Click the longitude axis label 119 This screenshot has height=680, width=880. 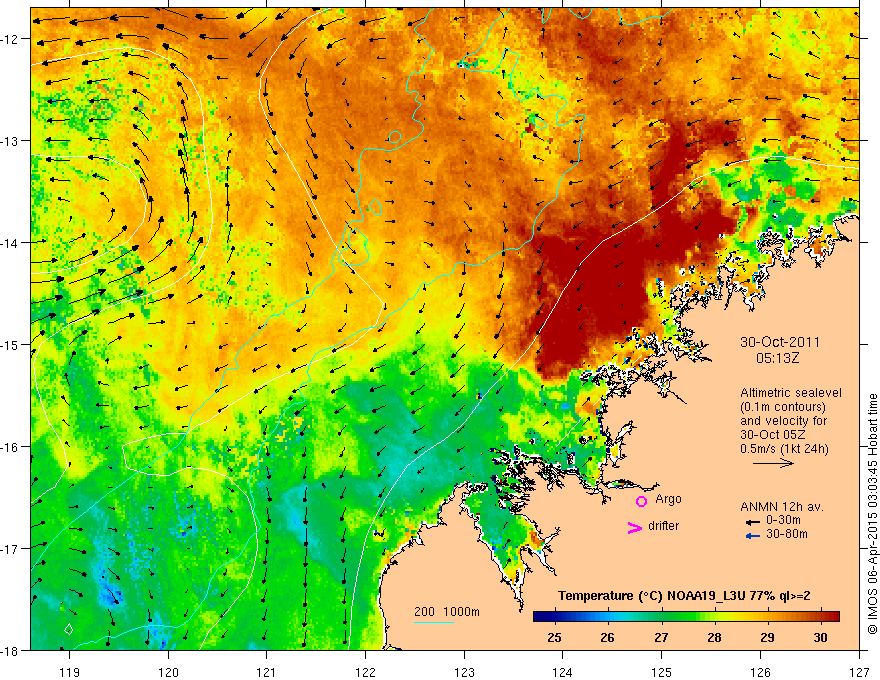(x=70, y=672)
